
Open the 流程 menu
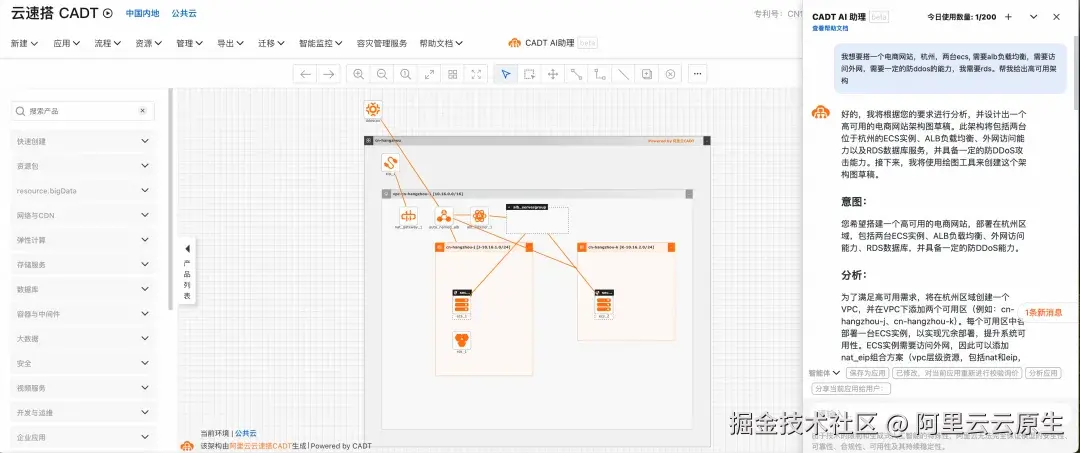pyautogui.click(x=107, y=43)
